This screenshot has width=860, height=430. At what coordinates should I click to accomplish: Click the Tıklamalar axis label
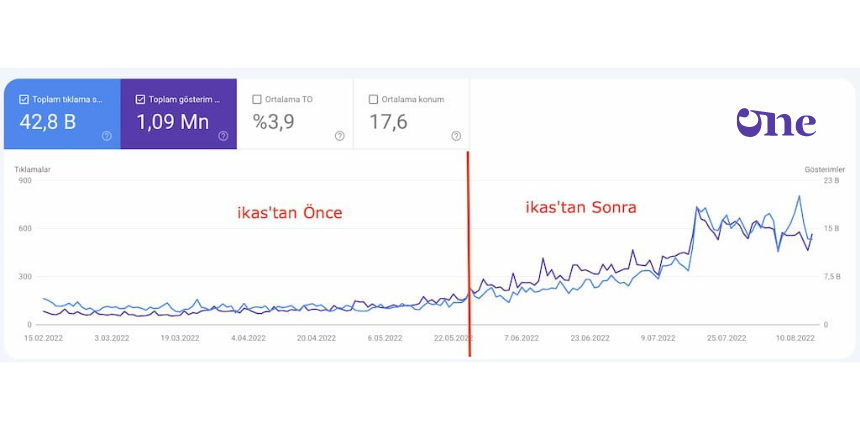coord(32,169)
